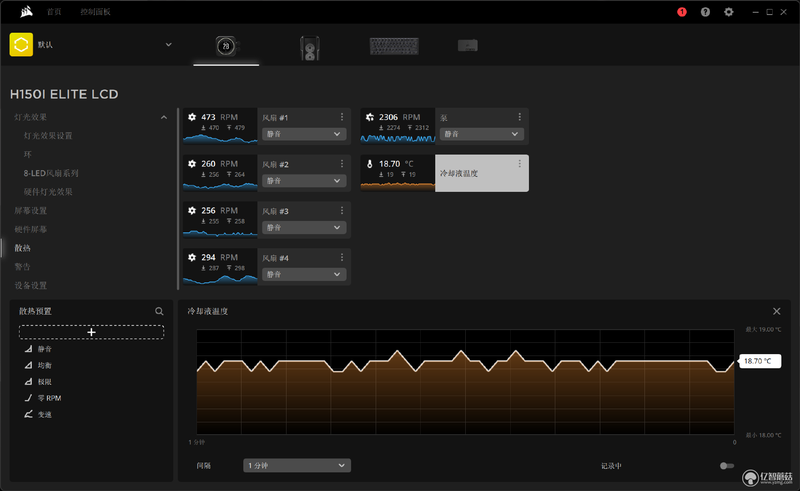
Task: Click the yellow default profile icon
Action: pos(21,44)
